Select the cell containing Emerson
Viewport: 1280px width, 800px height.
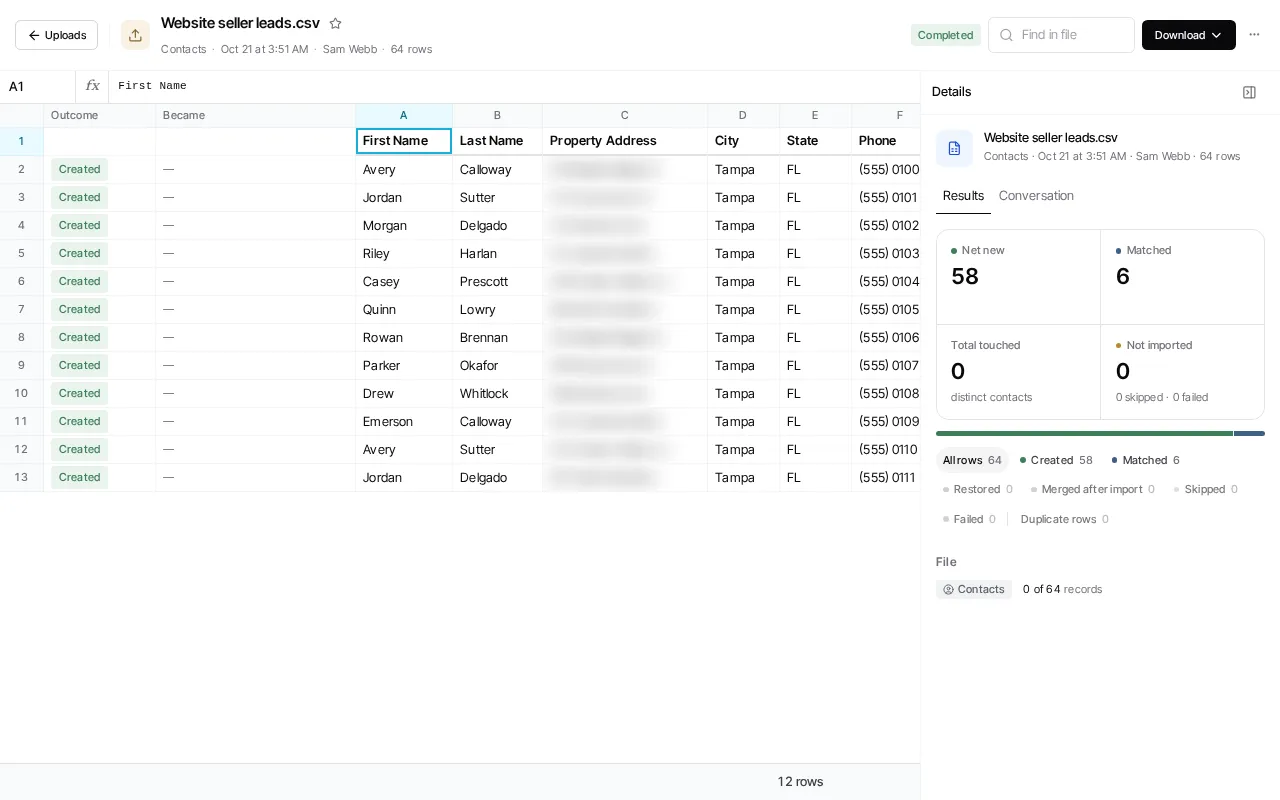404,421
